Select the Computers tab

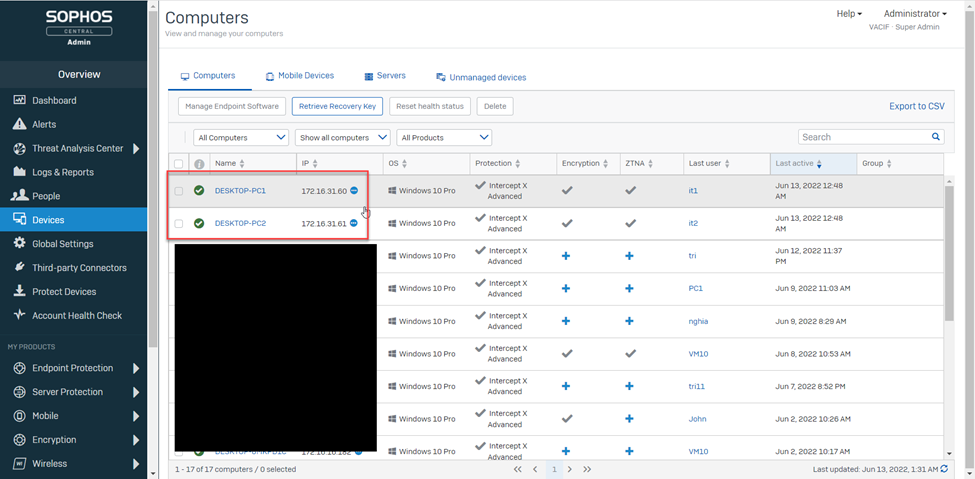pyautogui.click(x=208, y=76)
